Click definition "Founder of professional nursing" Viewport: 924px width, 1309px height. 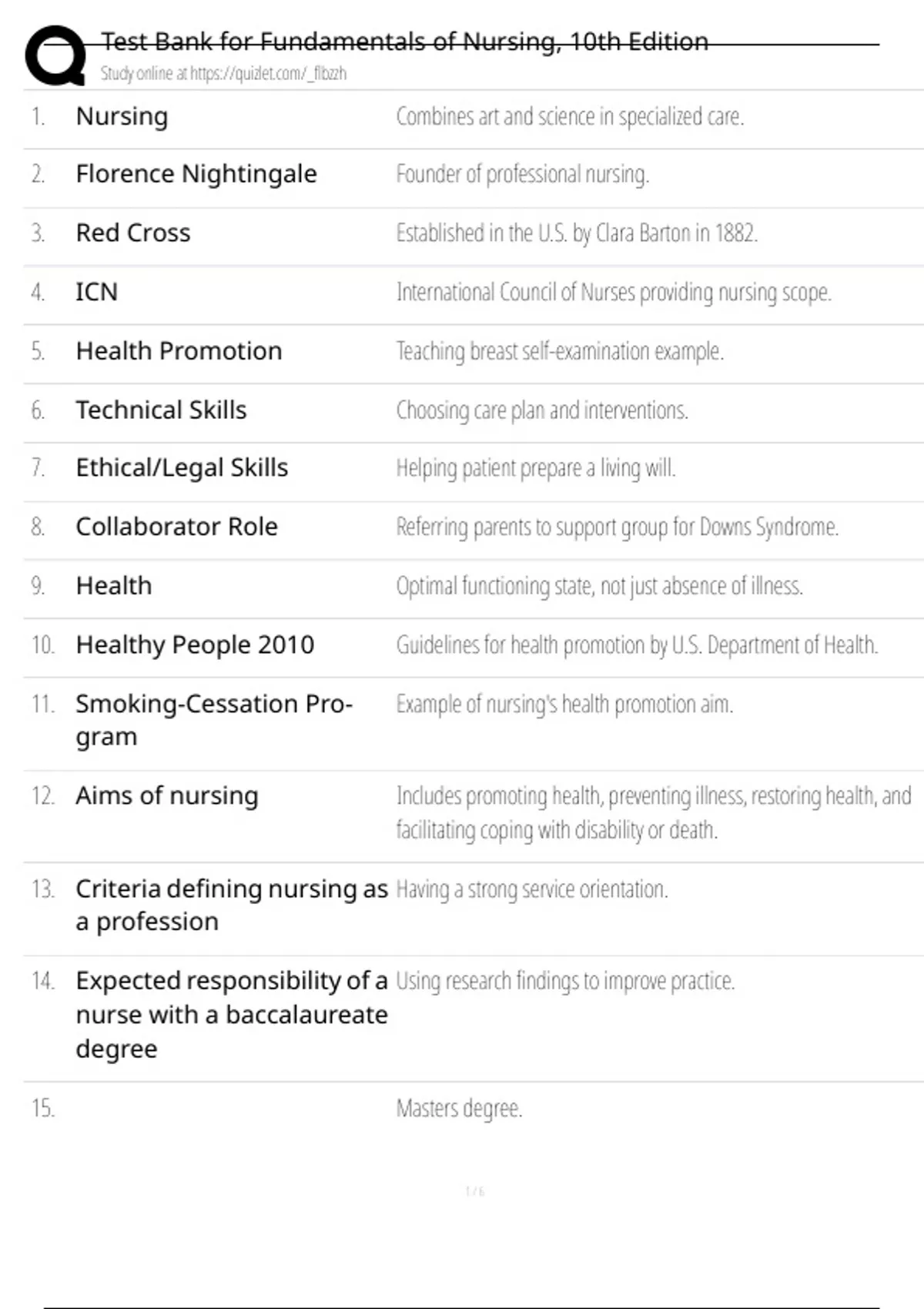(x=523, y=175)
